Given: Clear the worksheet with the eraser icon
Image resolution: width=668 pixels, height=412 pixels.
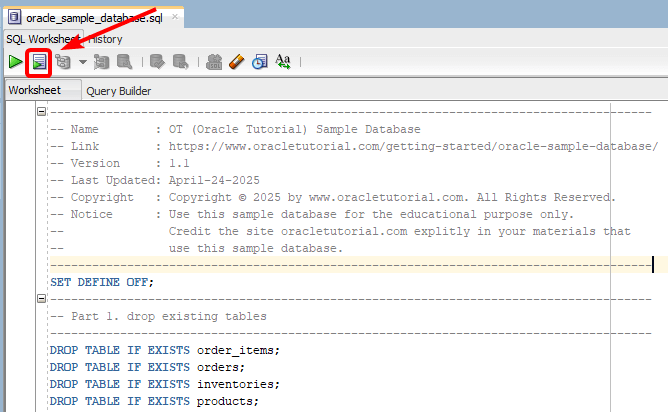Looking at the screenshot, I should (x=237, y=62).
